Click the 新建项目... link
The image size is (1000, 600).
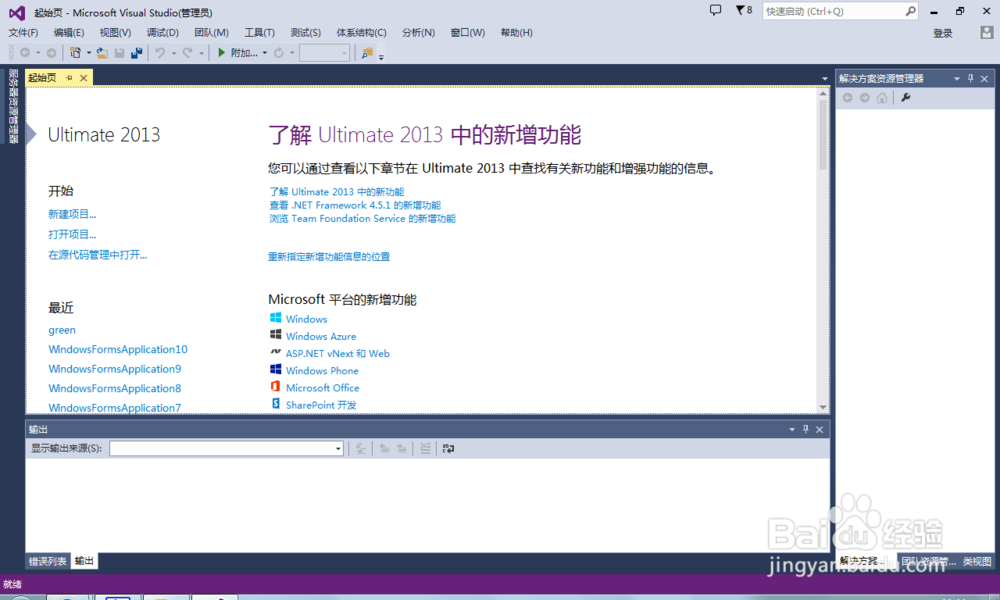click(72, 214)
